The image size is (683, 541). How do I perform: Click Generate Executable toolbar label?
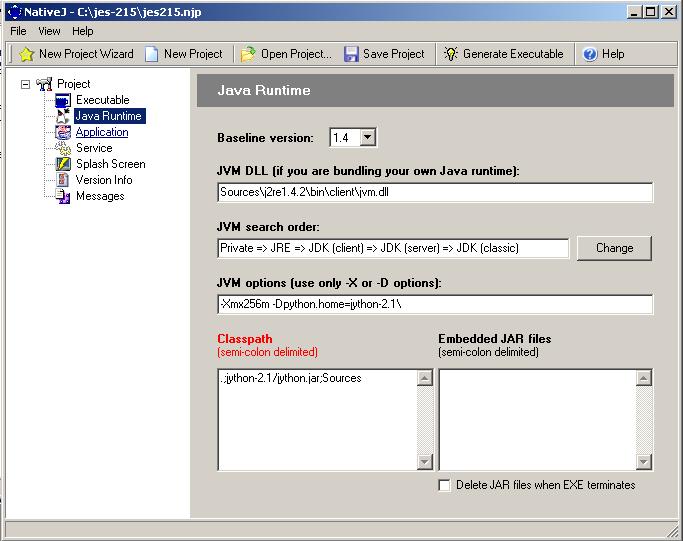(513, 54)
